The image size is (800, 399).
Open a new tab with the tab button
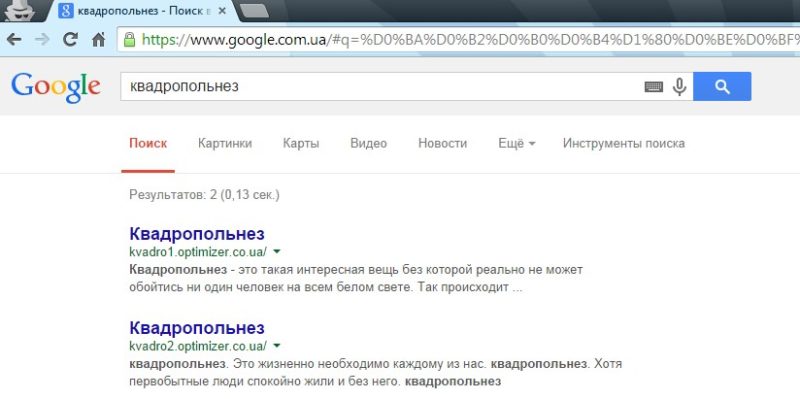pyautogui.click(x=254, y=11)
